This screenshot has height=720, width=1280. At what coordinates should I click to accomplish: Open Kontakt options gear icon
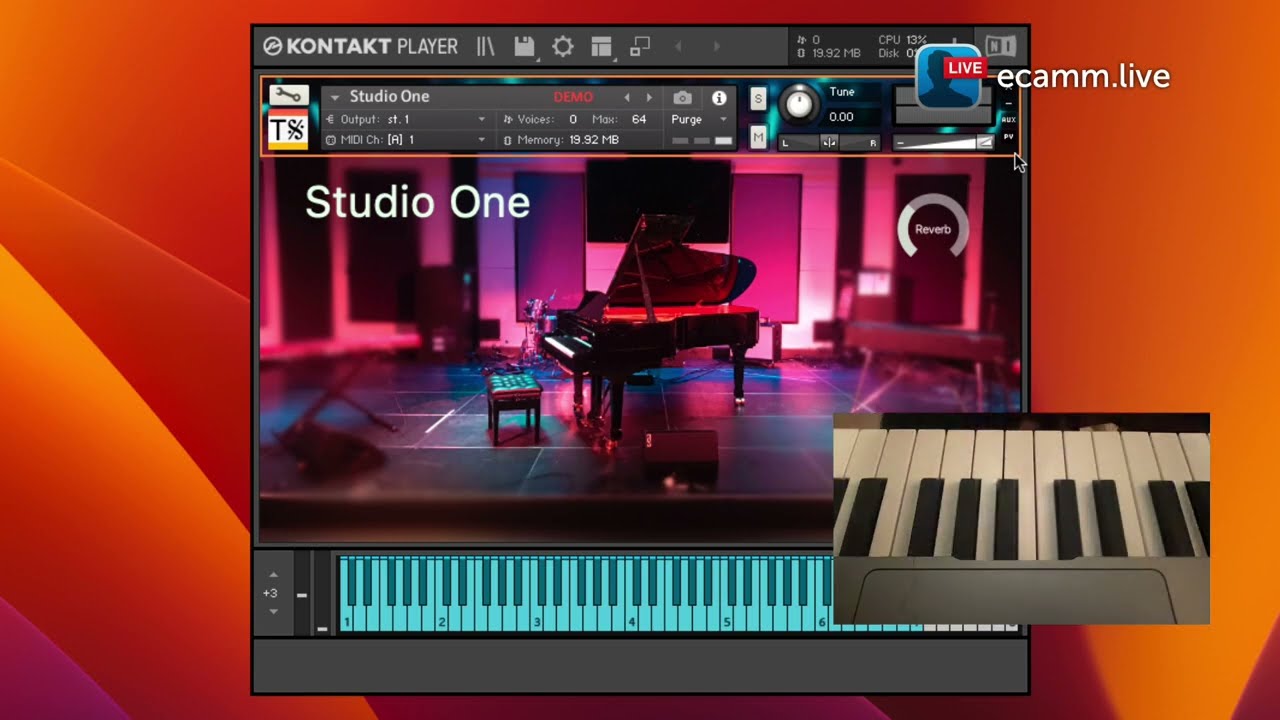563,46
